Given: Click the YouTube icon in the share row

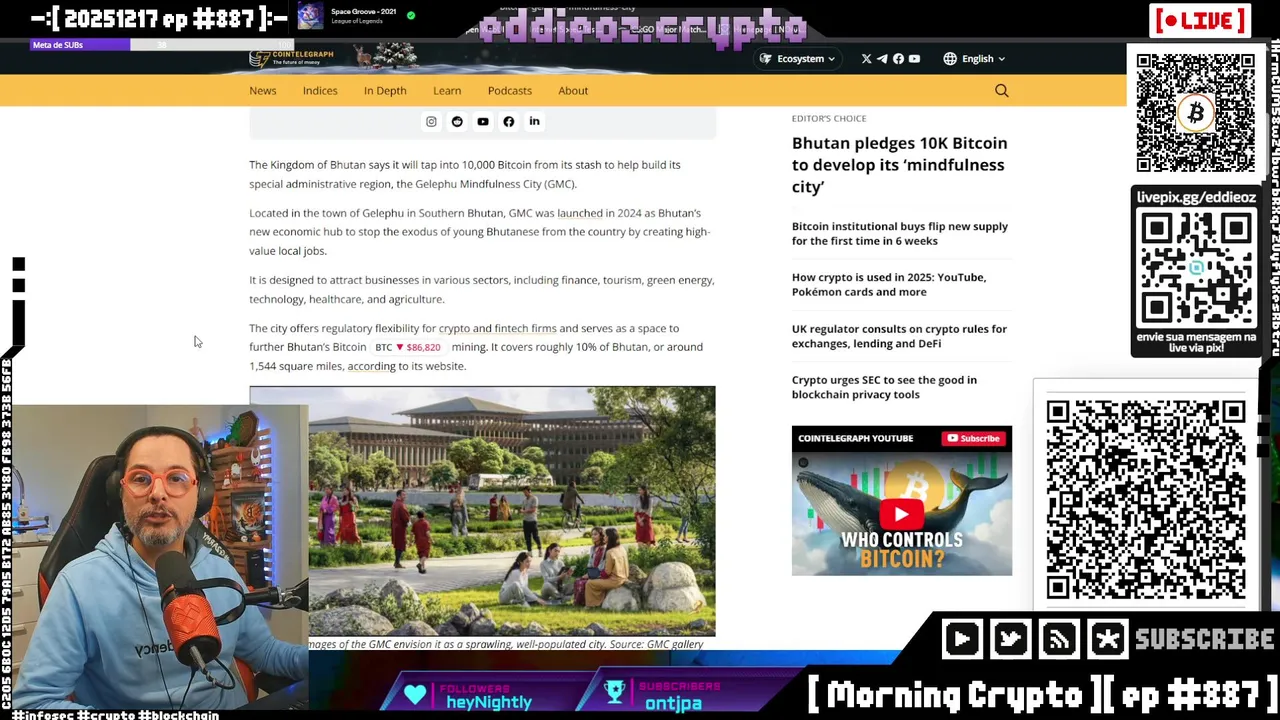Looking at the screenshot, I should [x=483, y=122].
